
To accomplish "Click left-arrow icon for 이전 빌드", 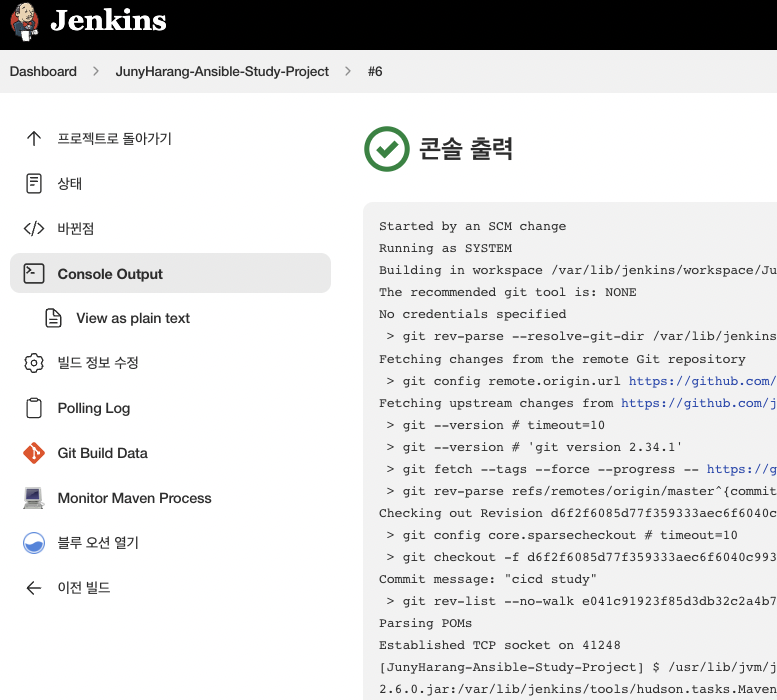I will point(34,588).
